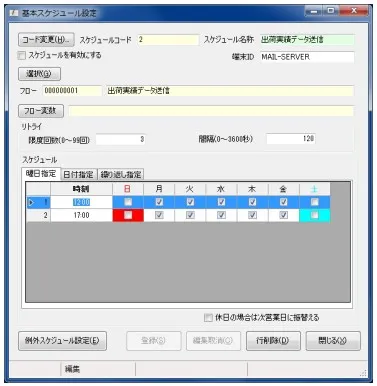Open 例外スケジュール設定(E) button
Viewport: 377px width, 386px height.
click(x=62, y=340)
